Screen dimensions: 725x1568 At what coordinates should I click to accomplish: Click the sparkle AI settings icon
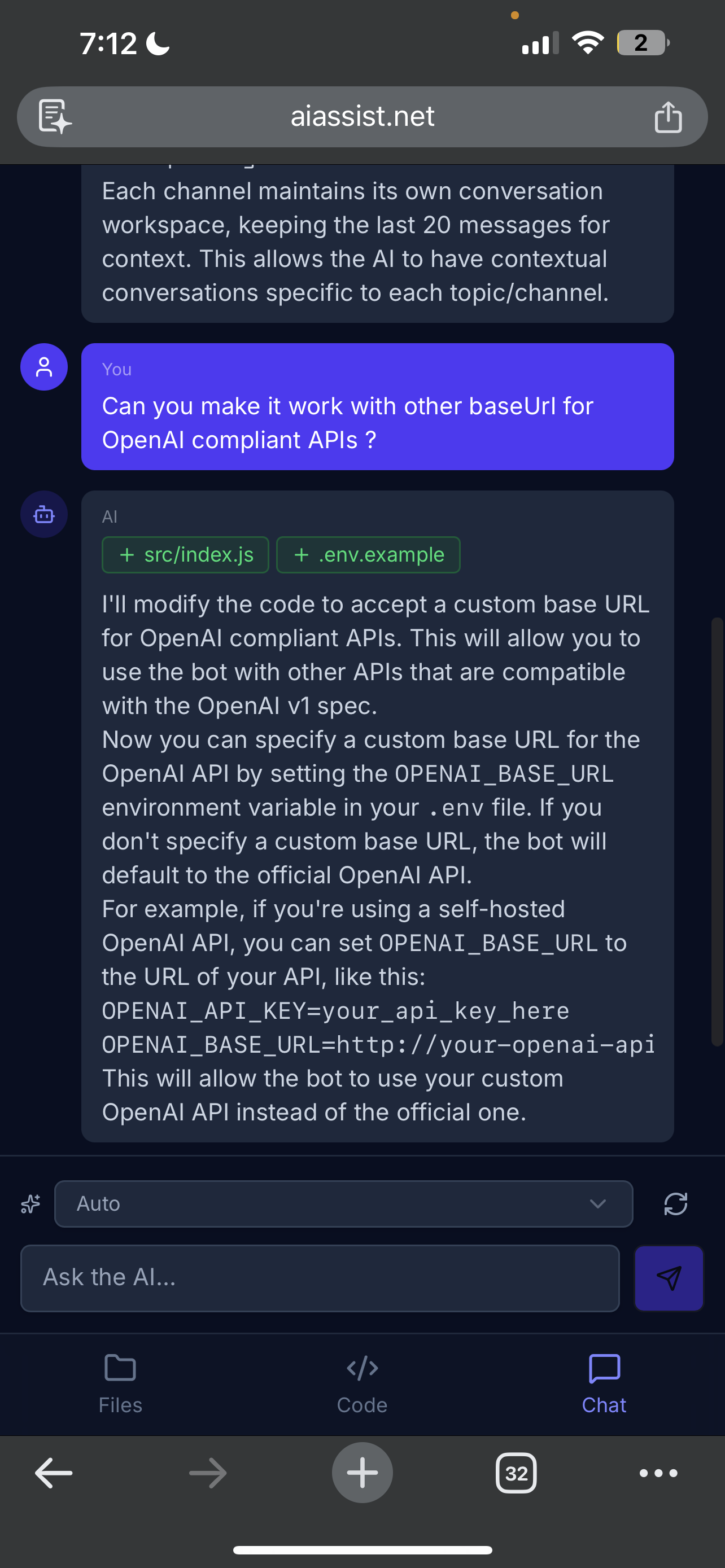[29, 1203]
